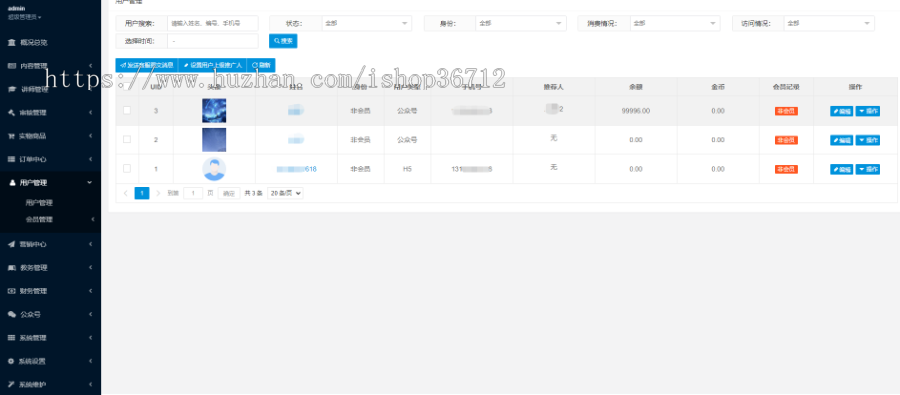Image resolution: width=900 pixels, height=395 pixels.
Task: Check the checkbox for UID 2 row
Action: pyautogui.click(x=127, y=140)
